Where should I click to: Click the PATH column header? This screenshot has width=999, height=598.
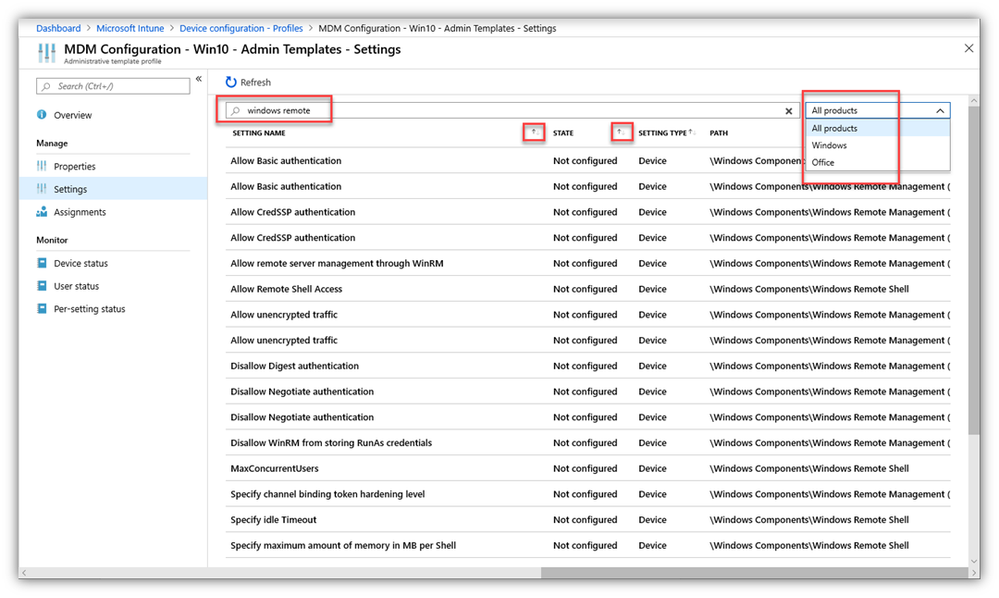click(719, 133)
